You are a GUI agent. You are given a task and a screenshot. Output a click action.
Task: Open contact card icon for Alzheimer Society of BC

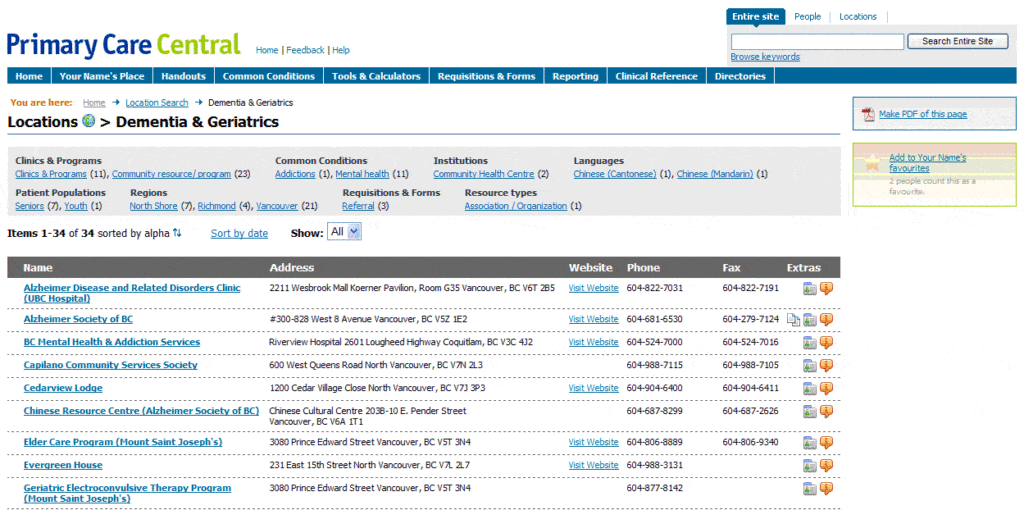[x=810, y=319]
